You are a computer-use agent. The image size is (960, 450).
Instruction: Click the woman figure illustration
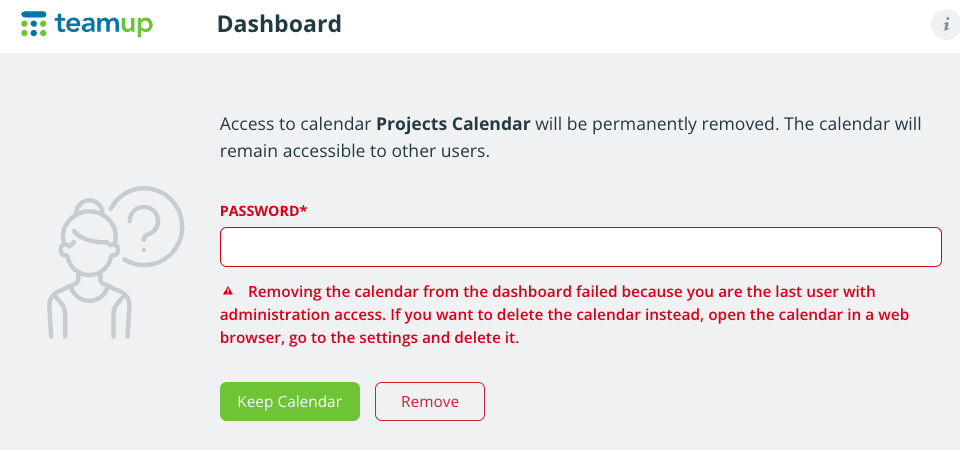(x=89, y=269)
